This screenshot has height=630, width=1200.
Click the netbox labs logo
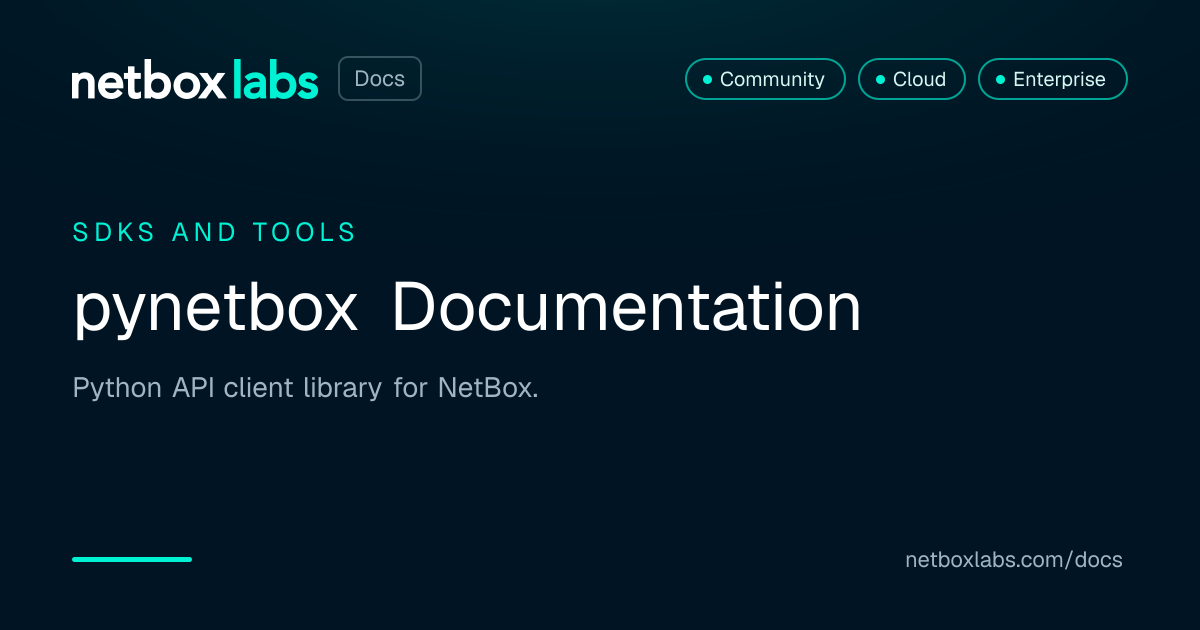tap(195, 80)
